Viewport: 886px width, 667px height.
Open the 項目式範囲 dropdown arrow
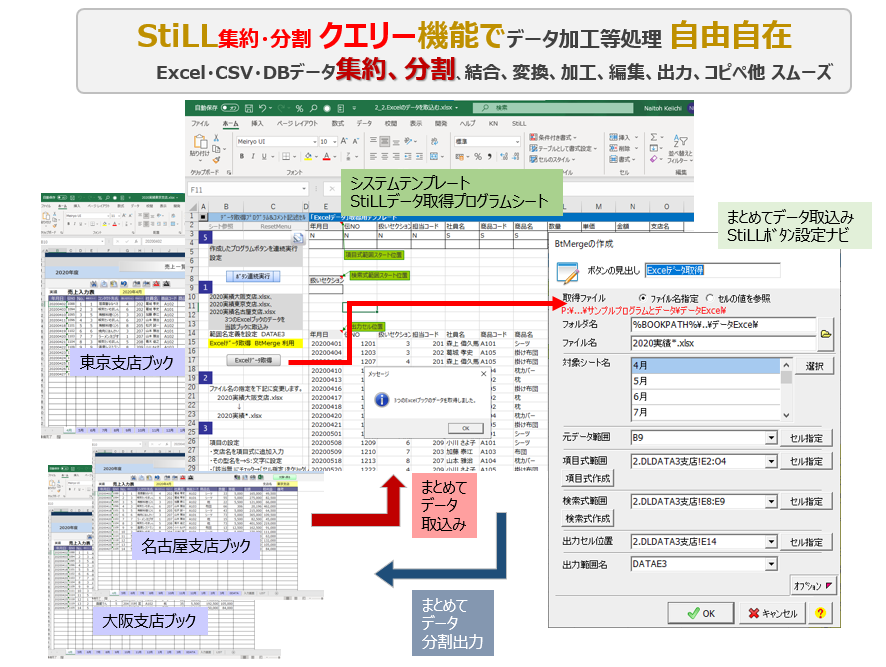point(771,461)
